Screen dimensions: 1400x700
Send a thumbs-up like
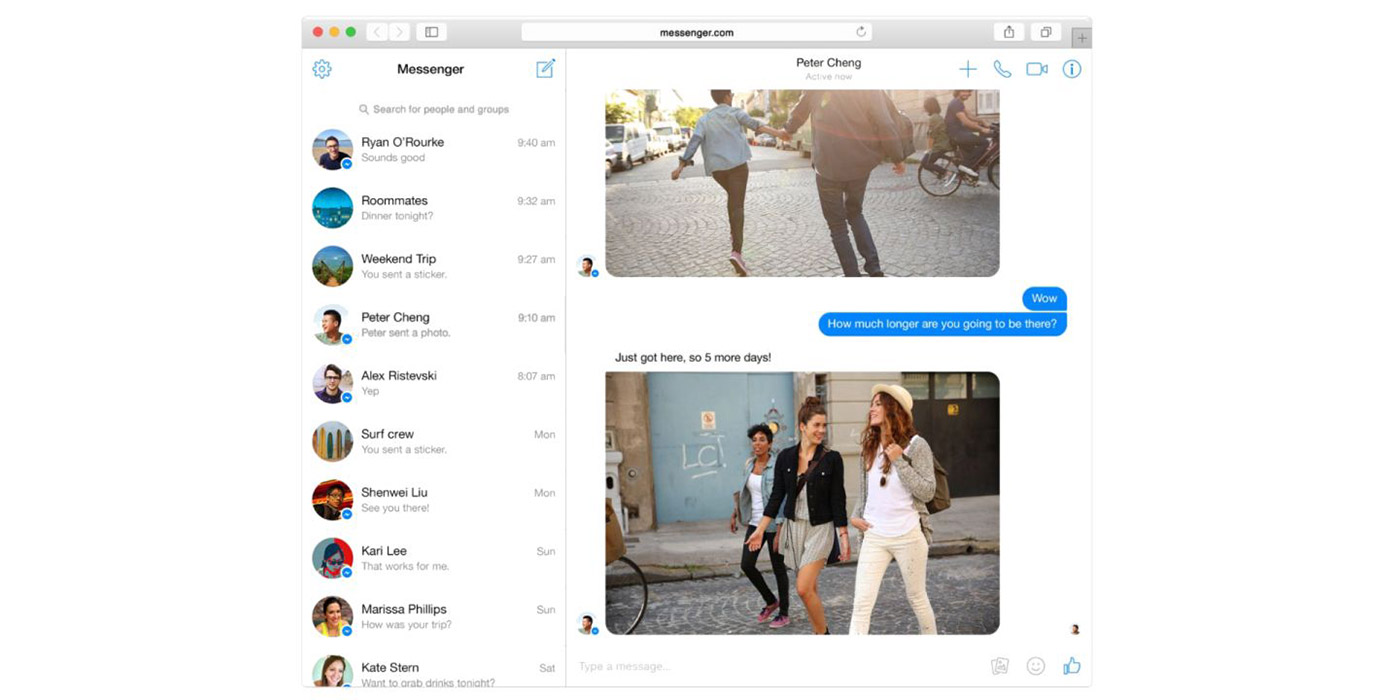point(1072,665)
